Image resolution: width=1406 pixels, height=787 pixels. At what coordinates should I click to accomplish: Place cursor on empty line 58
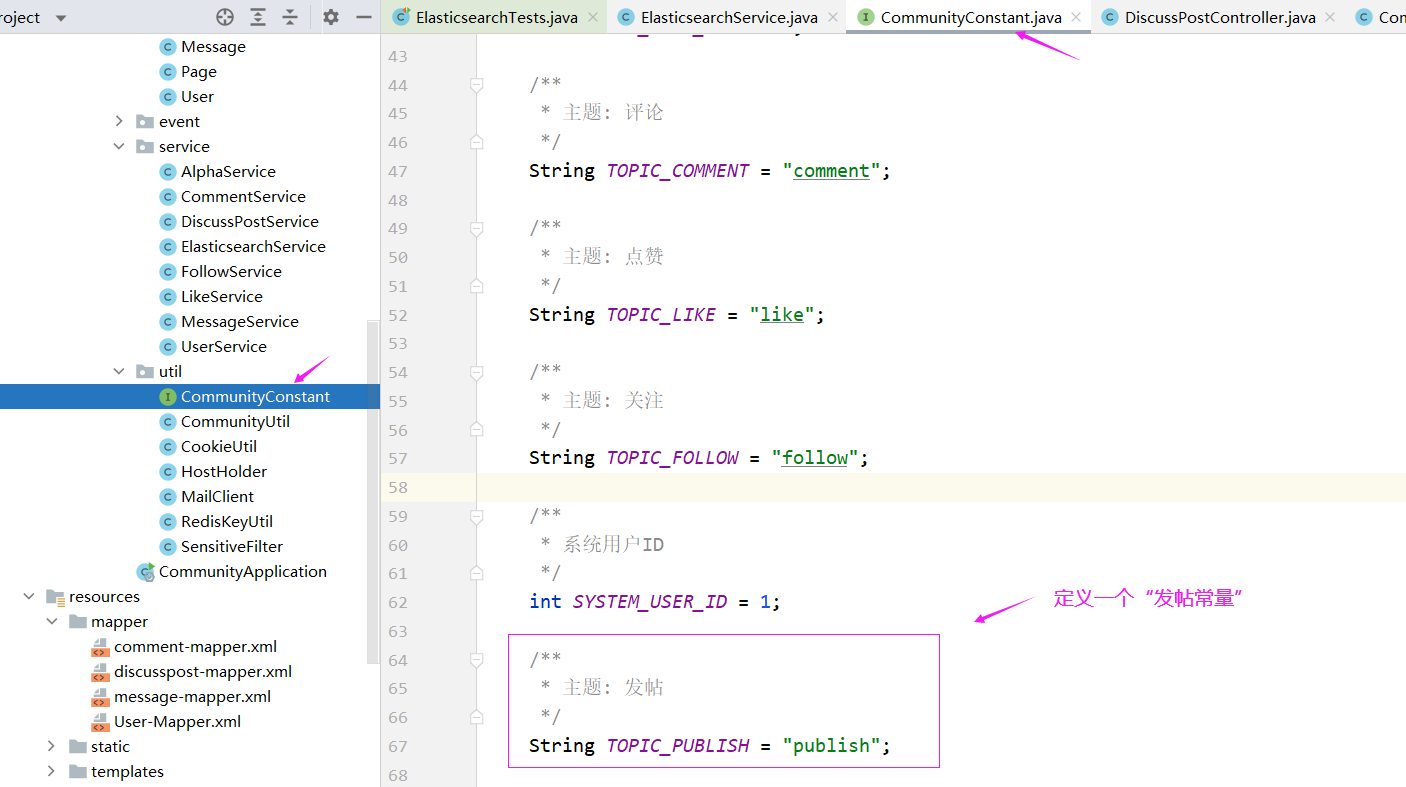(x=940, y=487)
